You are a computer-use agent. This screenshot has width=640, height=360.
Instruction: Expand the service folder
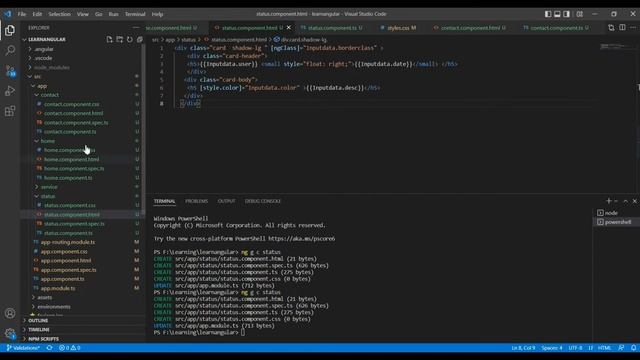49,187
